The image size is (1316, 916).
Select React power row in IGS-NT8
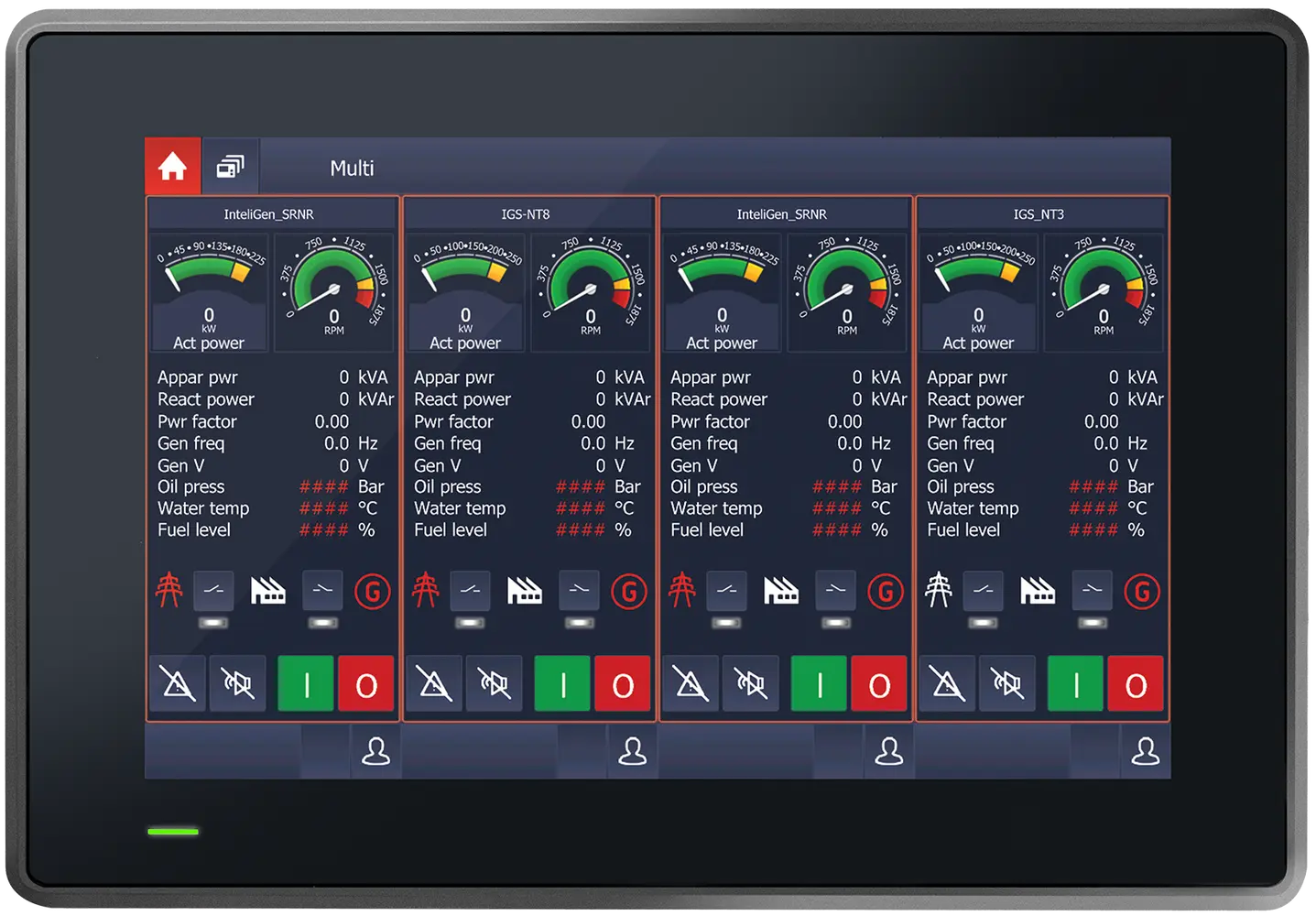531,399
